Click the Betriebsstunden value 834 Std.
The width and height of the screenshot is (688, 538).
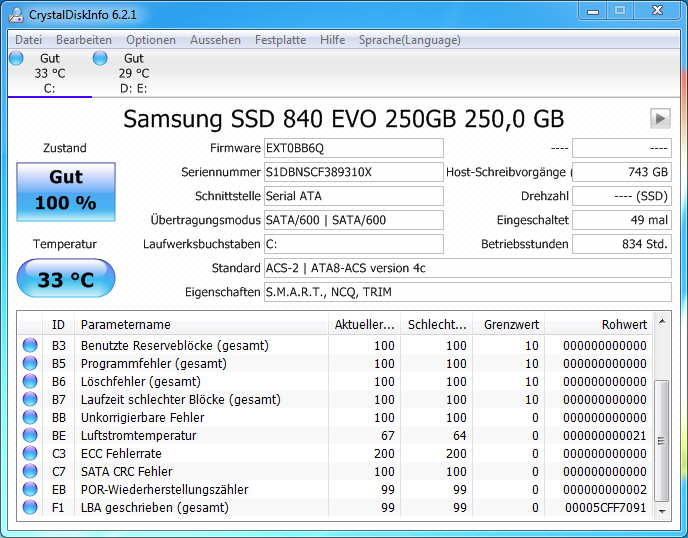point(622,244)
